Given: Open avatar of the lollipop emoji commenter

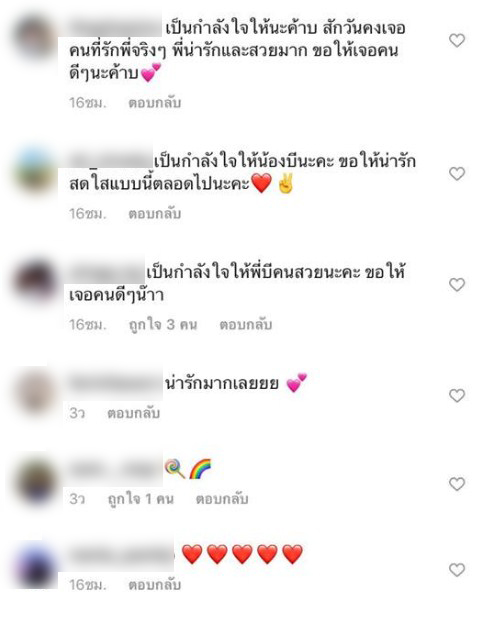Looking at the screenshot, I should [35, 481].
